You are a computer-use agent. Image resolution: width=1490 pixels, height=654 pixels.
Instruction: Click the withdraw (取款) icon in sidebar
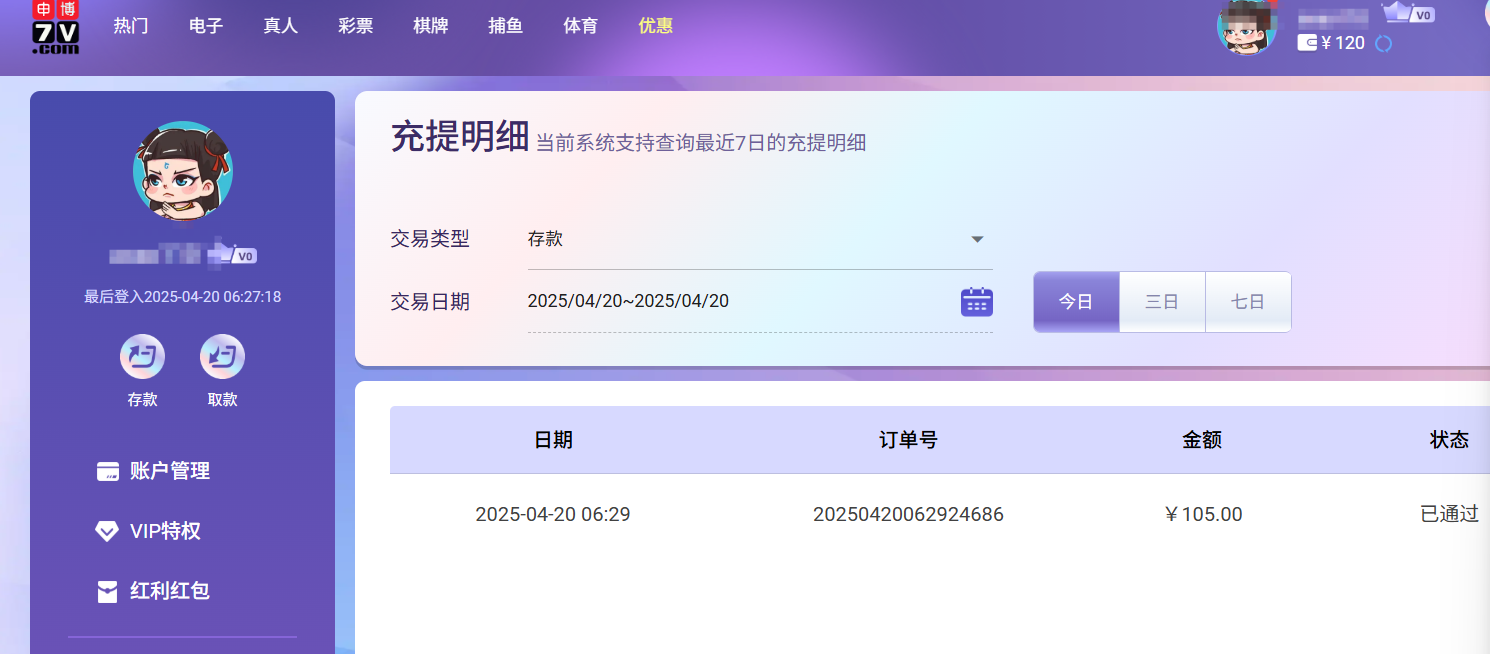[x=222, y=357]
